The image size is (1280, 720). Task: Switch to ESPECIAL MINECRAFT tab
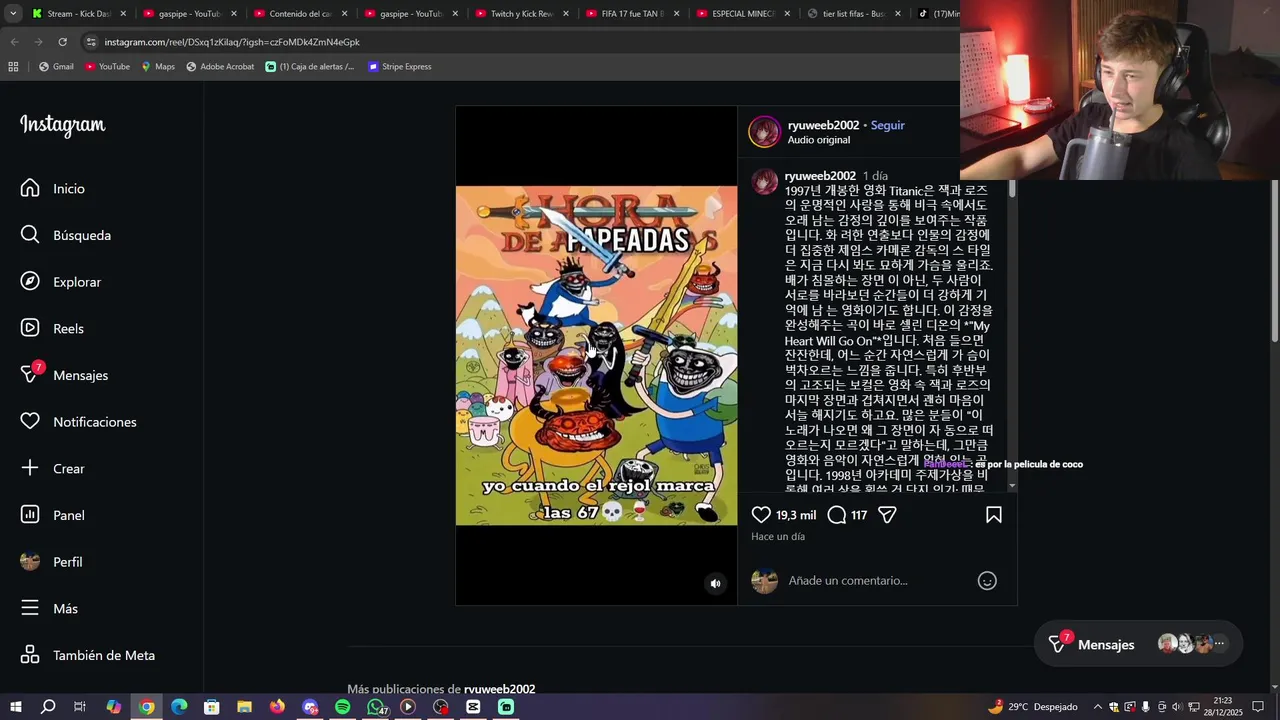742,14
